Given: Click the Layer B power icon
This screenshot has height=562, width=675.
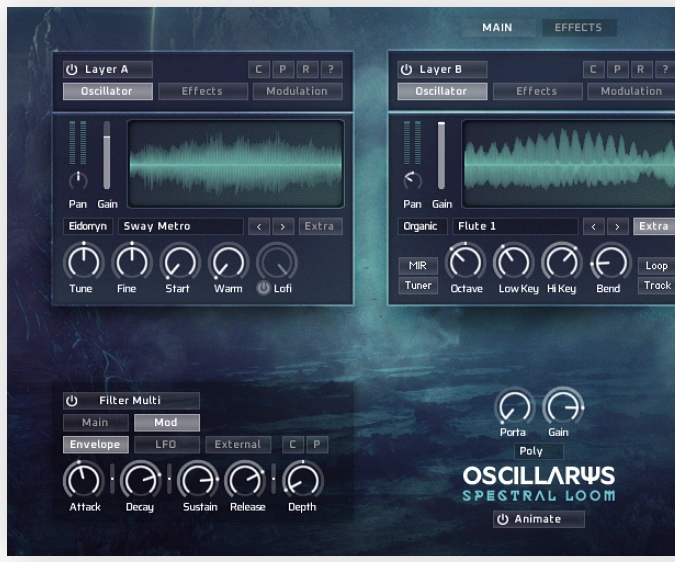Looking at the screenshot, I should (406, 70).
